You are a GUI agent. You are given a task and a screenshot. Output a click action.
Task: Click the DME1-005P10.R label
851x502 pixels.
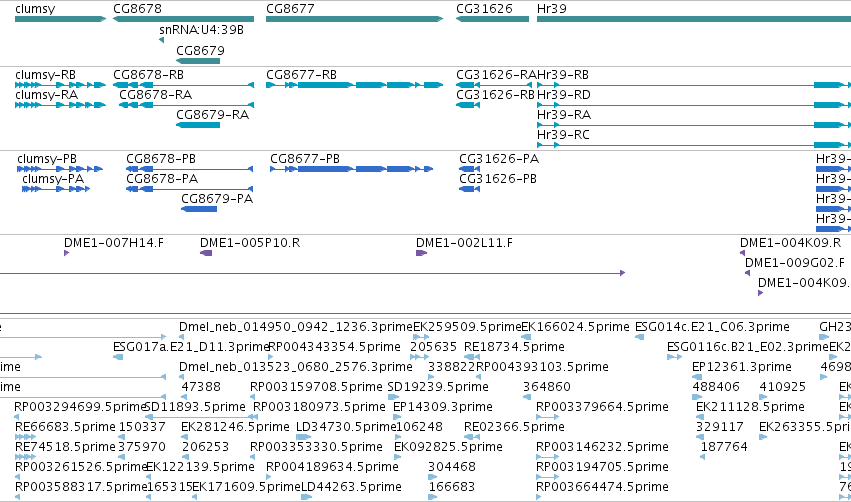[x=250, y=243]
